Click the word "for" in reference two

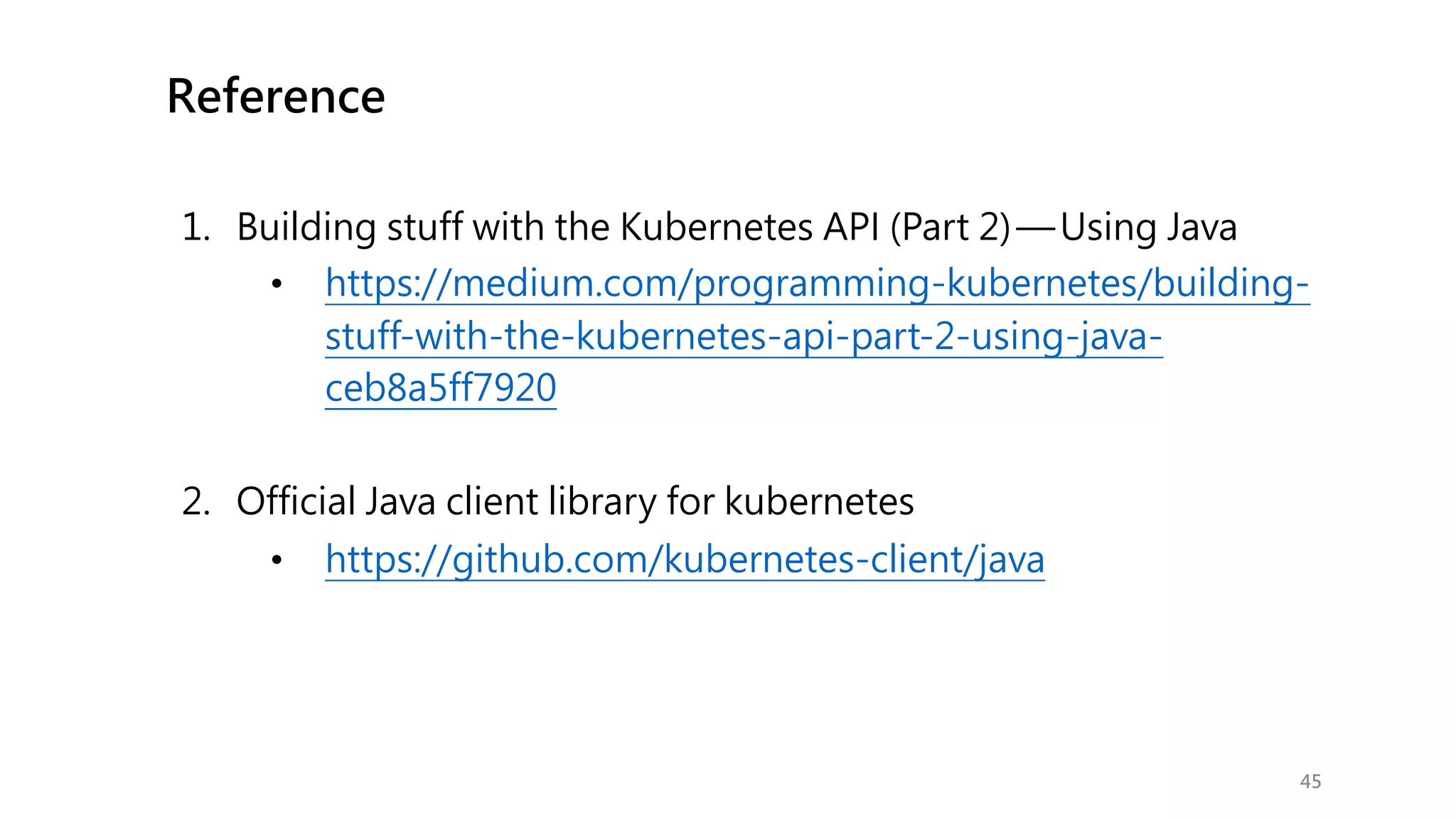point(690,501)
